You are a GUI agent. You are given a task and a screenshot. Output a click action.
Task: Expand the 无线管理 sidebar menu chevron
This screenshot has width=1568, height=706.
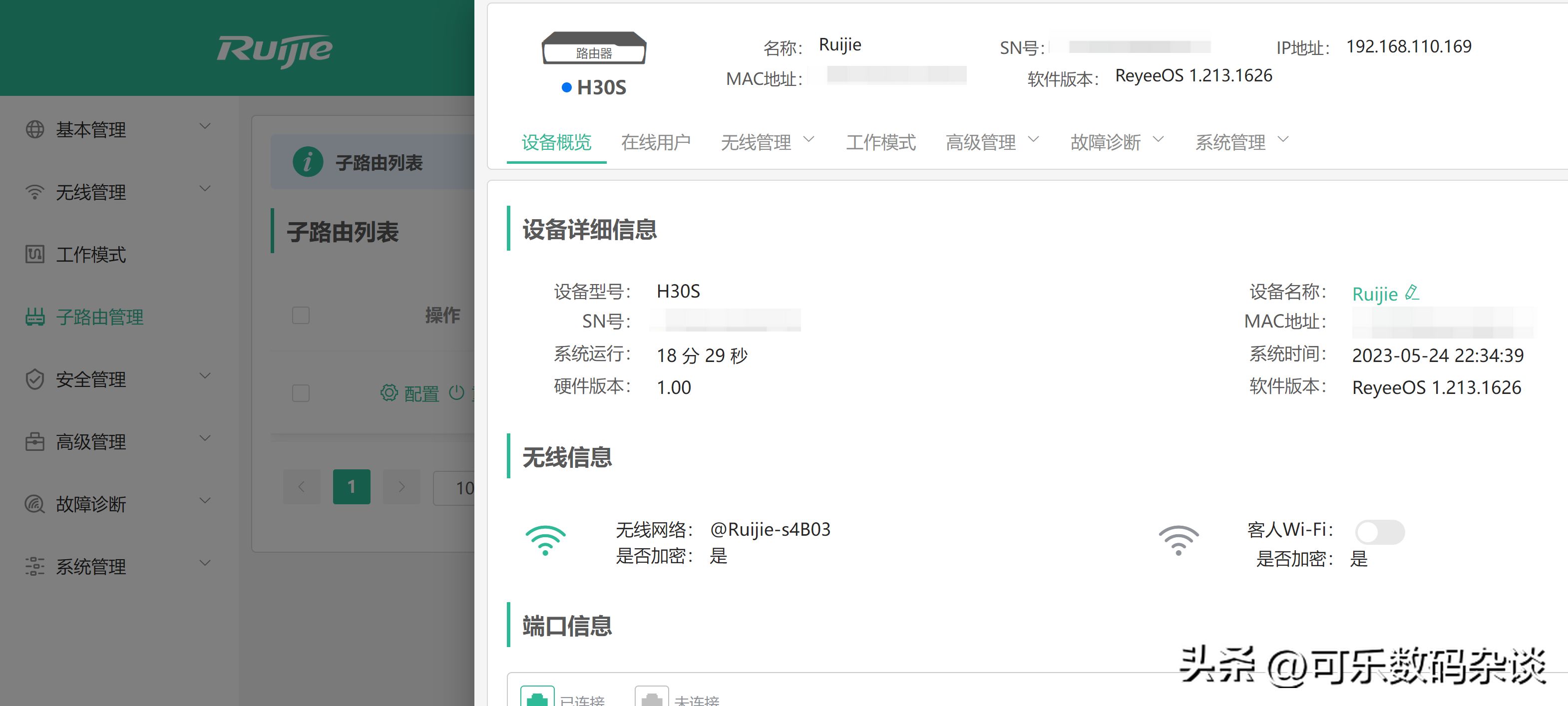pyautogui.click(x=205, y=189)
